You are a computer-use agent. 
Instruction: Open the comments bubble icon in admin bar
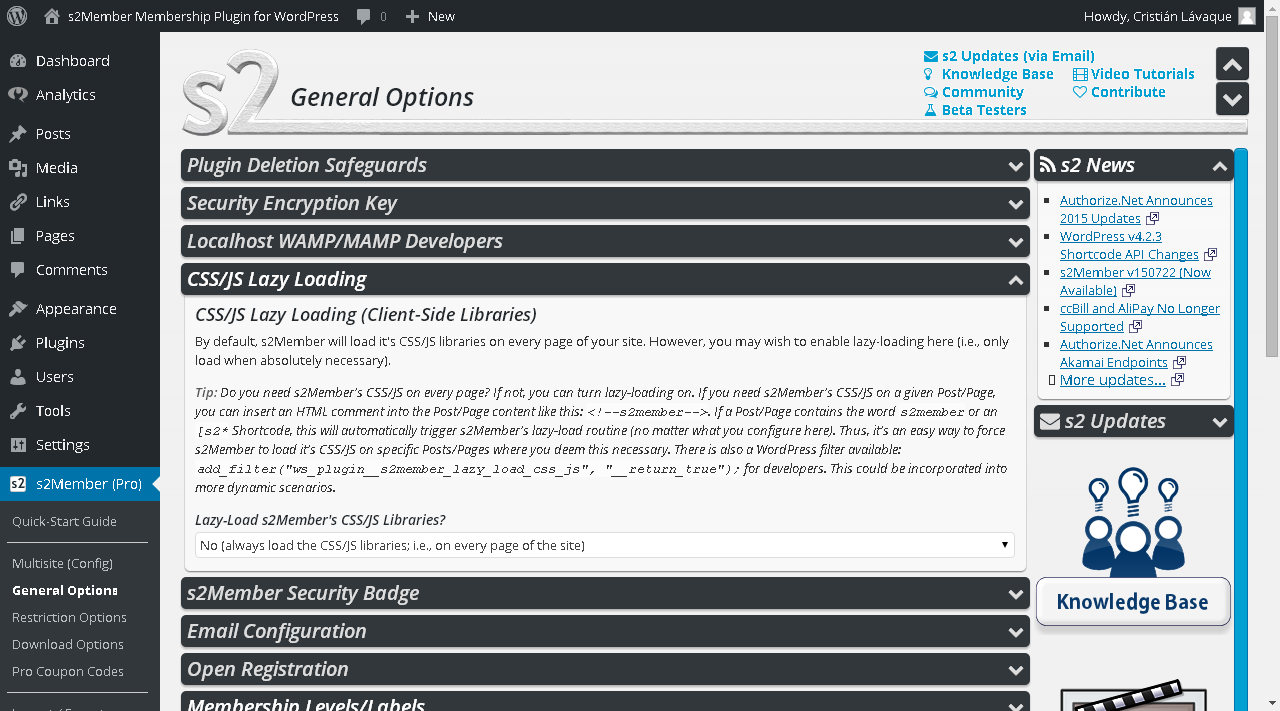(364, 16)
